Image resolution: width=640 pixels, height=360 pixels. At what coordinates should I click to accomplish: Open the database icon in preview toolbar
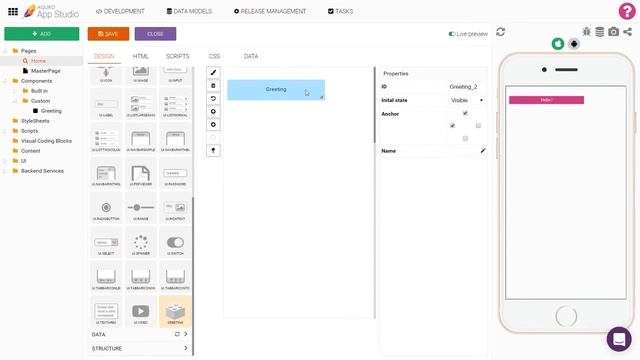(x=600, y=32)
